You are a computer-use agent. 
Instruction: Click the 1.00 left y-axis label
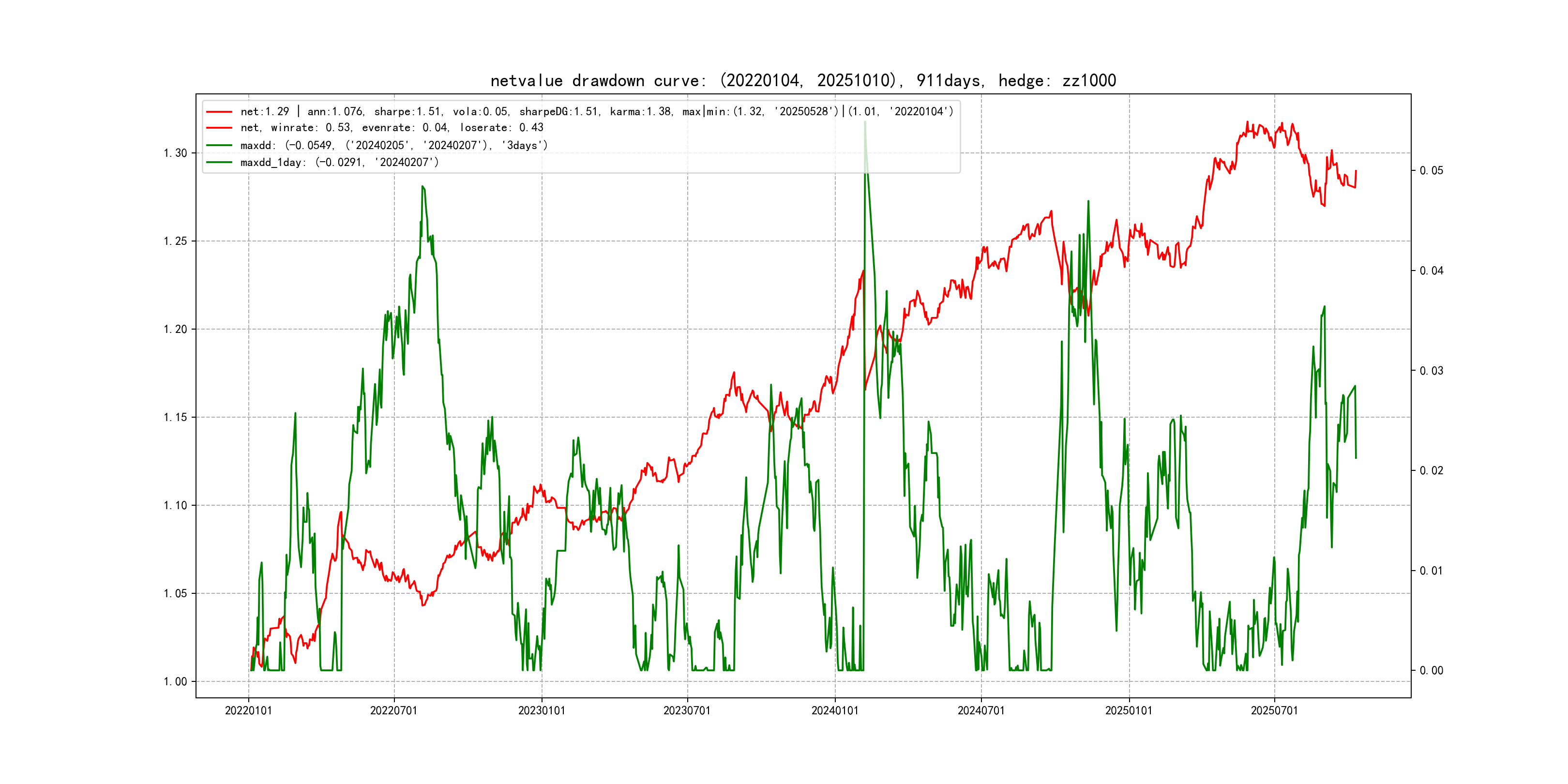pyautogui.click(x=175, y=682)
